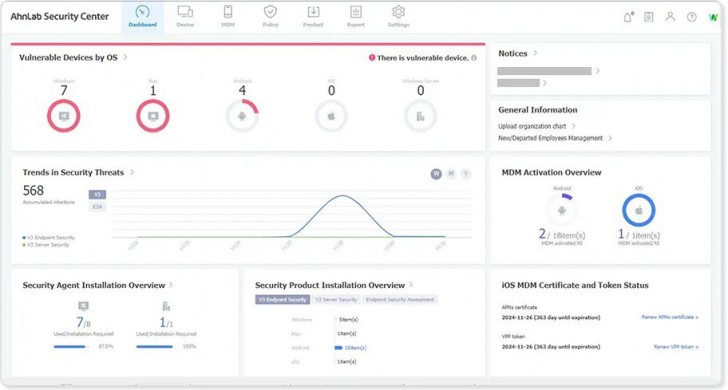Click the Windows Server vulnerable devices ring

tap(420, 116)
